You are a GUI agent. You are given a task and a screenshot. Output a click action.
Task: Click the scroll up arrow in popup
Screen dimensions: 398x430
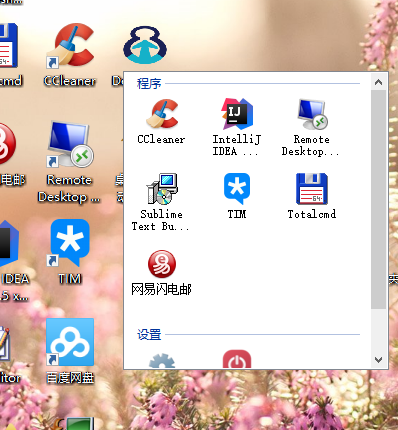378,82
